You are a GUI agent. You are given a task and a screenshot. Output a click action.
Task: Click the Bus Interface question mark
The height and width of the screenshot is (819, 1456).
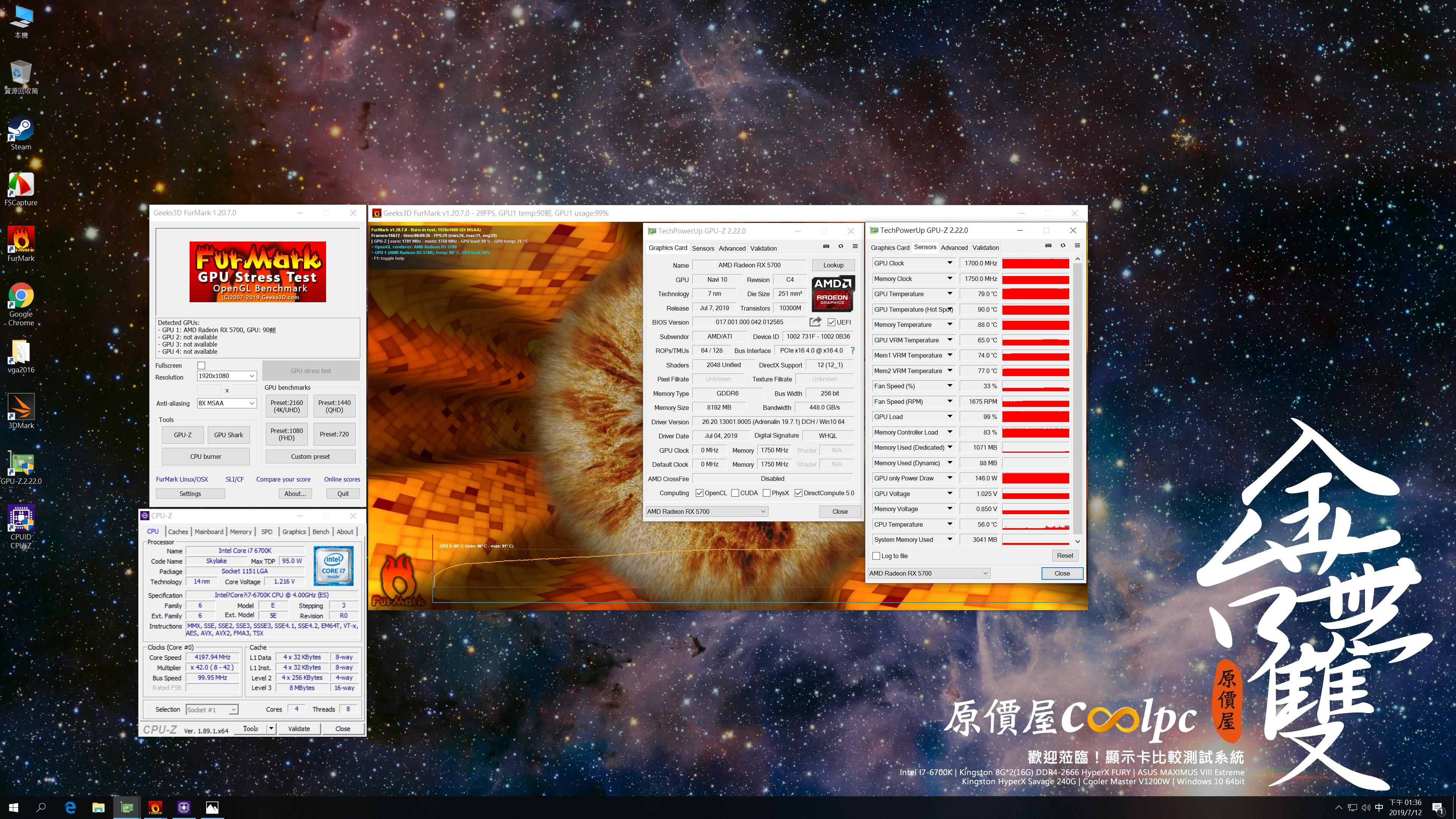point(853,350)
